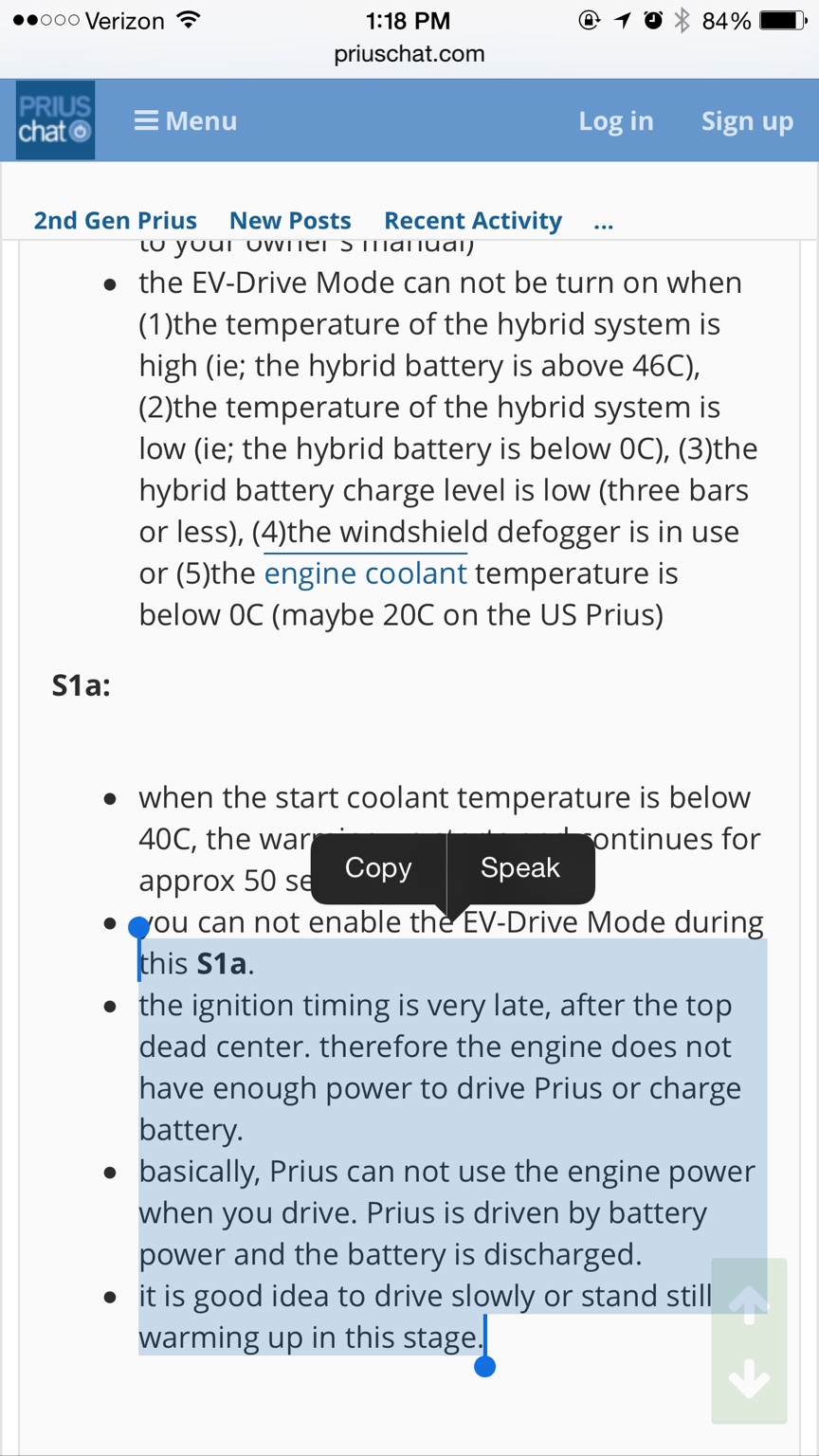Image resolution: width=819 pixels, height=1456 pixels.
Task: Expand the more navigation ellipsis
Action: pyautogui.click(x=604, y=224)
